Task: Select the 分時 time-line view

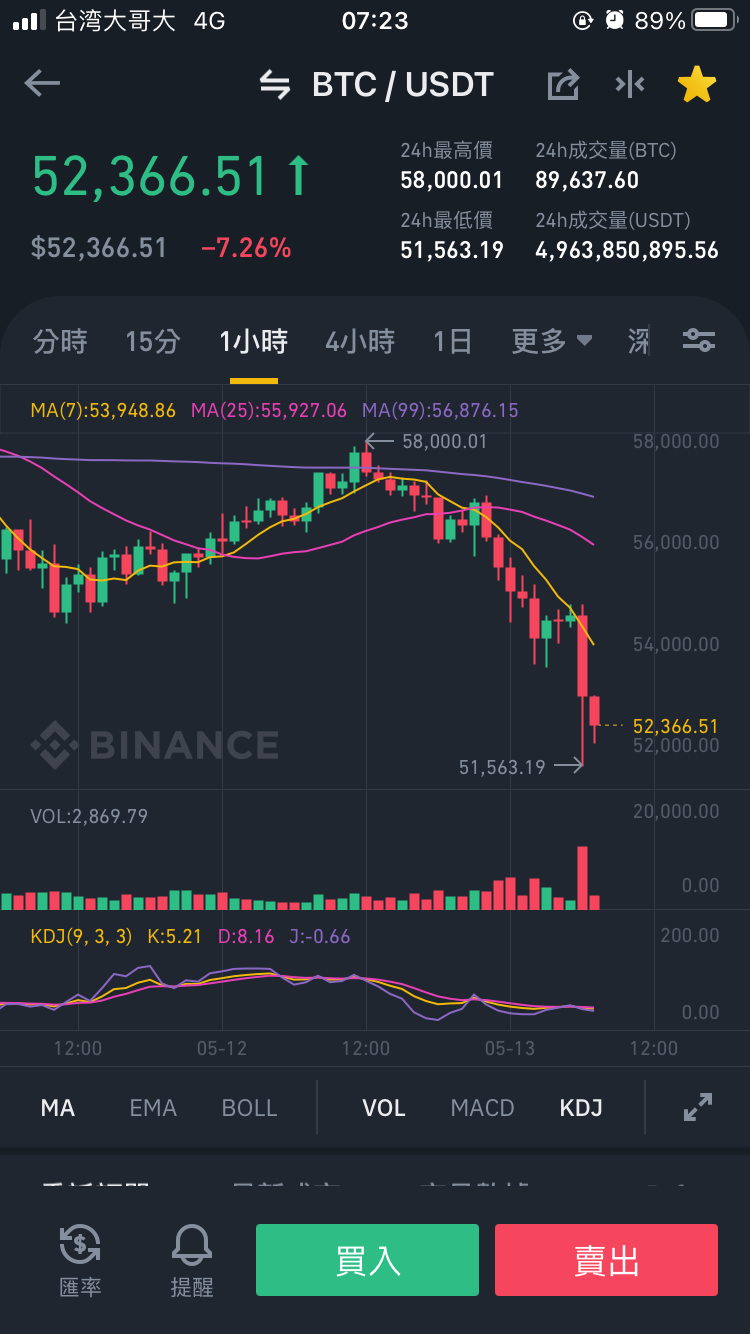Action: click(x=60, y=341)
